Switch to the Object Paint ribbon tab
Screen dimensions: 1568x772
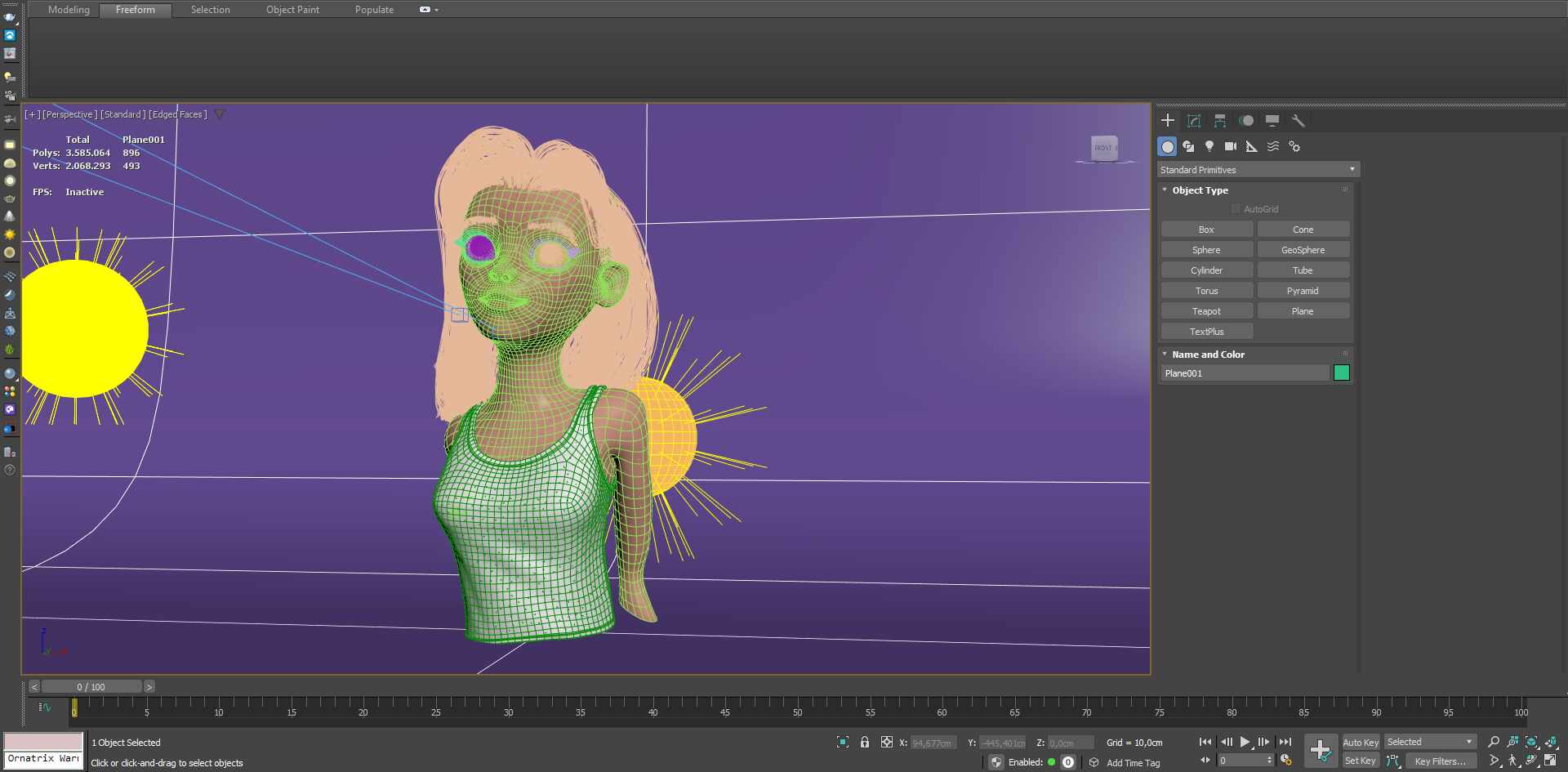pyautogui.click(x=292, y=10)
